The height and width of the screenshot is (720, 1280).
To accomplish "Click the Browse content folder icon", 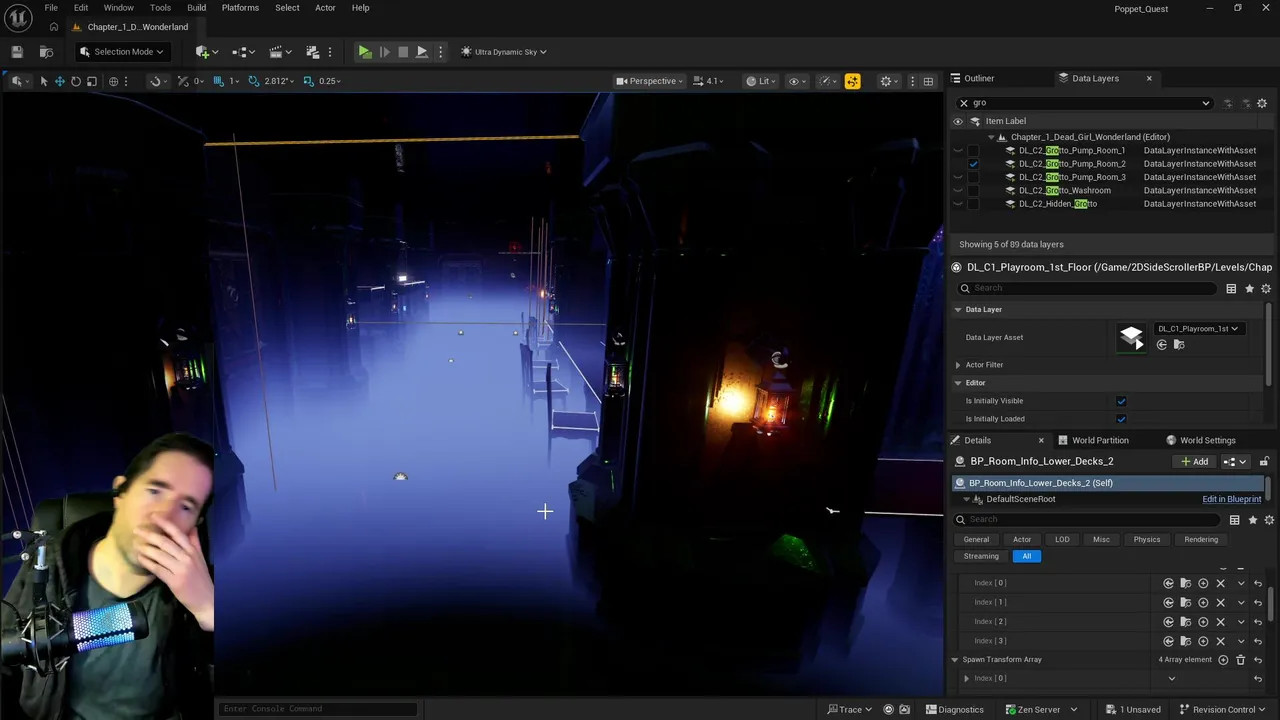I will tap(46, 52).
